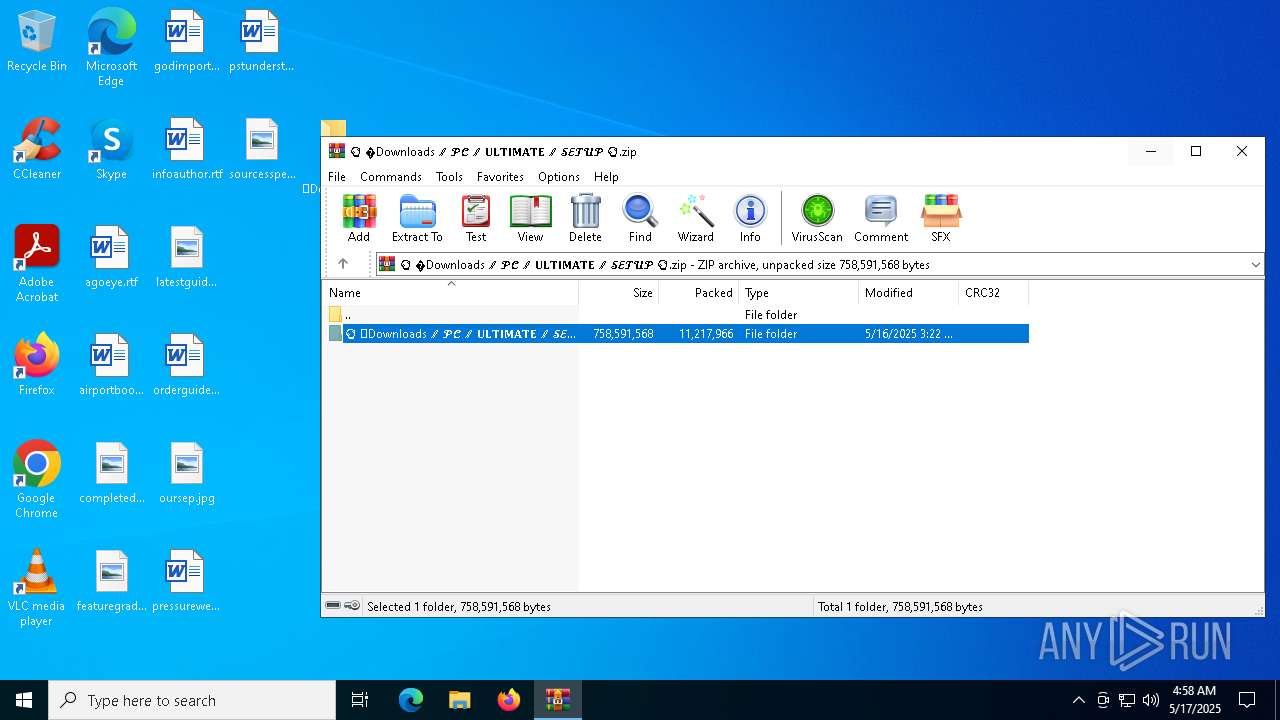
Task: Click the Add toolbar icon in WinRAR
Action: pyautogui.click(x=359, y=218)
